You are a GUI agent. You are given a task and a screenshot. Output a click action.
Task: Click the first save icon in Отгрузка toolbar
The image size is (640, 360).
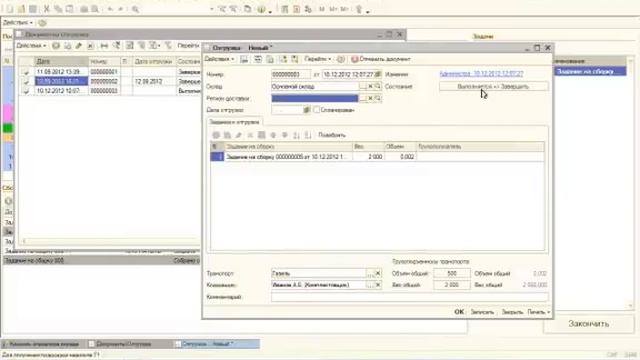pyautogui.click(x=244, y=60)
